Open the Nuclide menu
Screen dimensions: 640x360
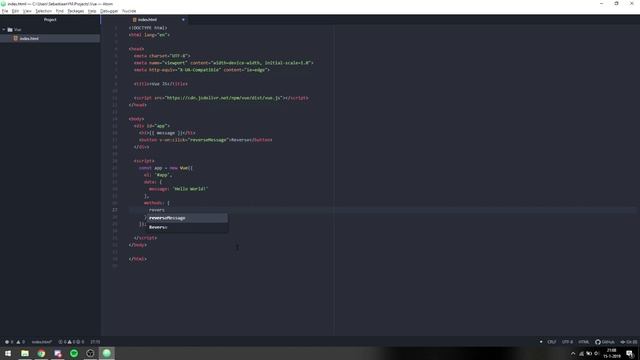point(129,11)
